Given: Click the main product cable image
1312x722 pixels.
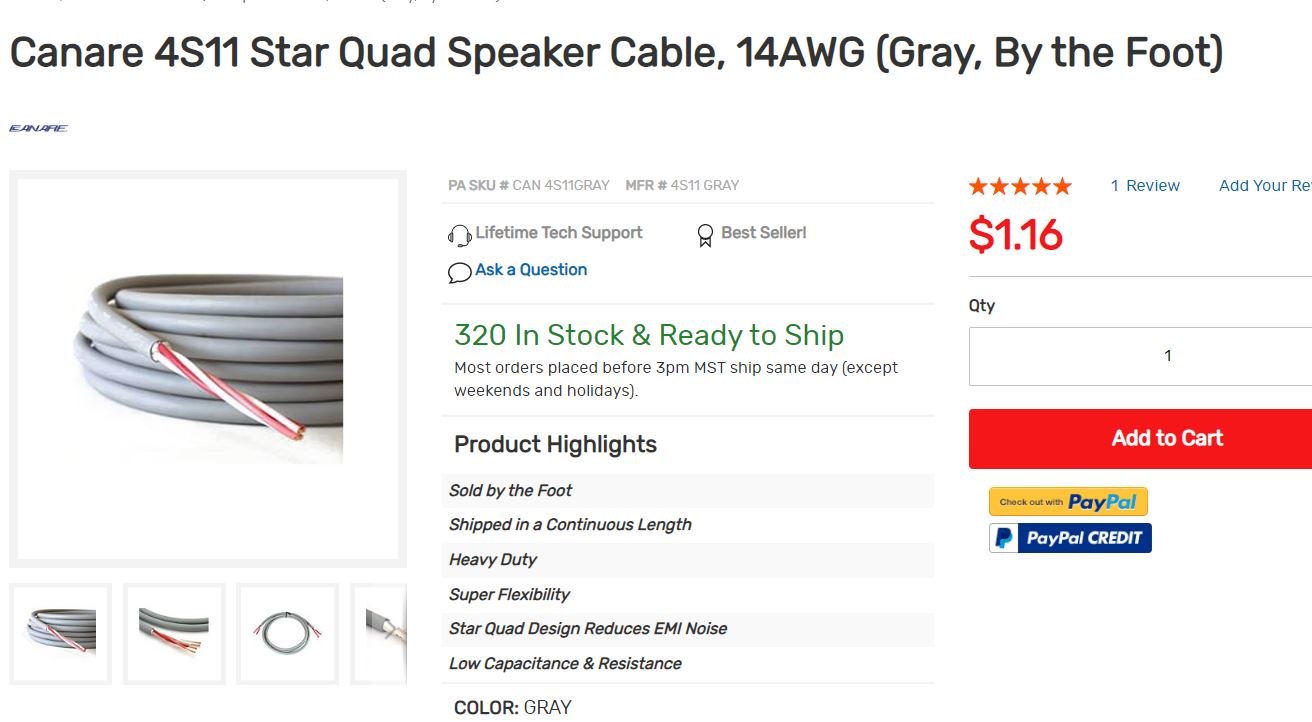Looking at the screenshot, I should (x=208, y=369).
